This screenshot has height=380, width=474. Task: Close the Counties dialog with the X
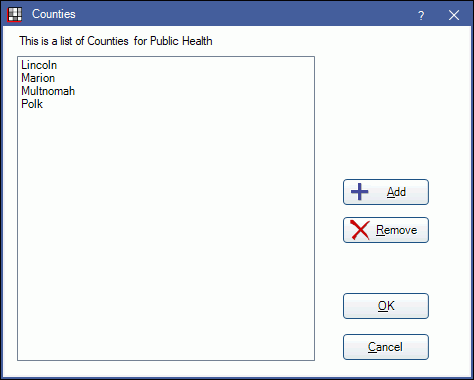click(454, 15)
